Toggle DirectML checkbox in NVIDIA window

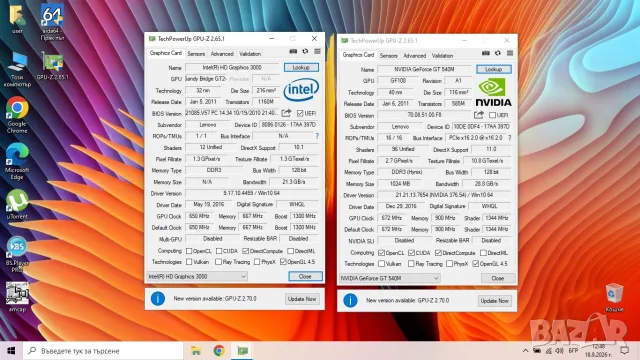pos(483,253)
